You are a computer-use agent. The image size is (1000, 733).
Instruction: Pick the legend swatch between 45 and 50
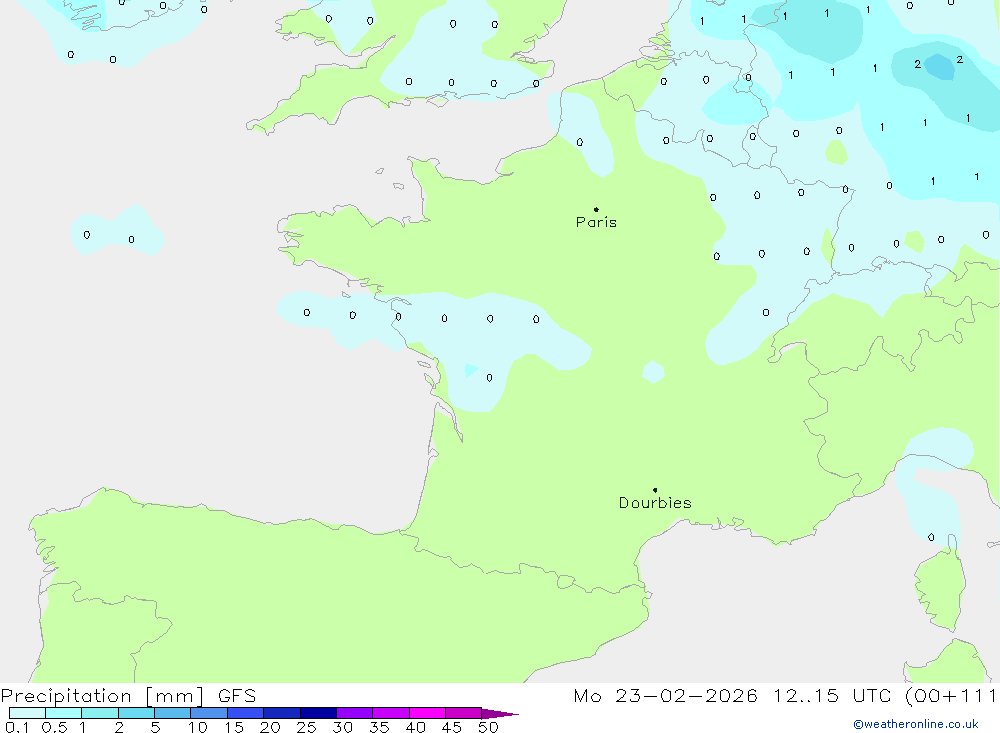pos(463,713)
